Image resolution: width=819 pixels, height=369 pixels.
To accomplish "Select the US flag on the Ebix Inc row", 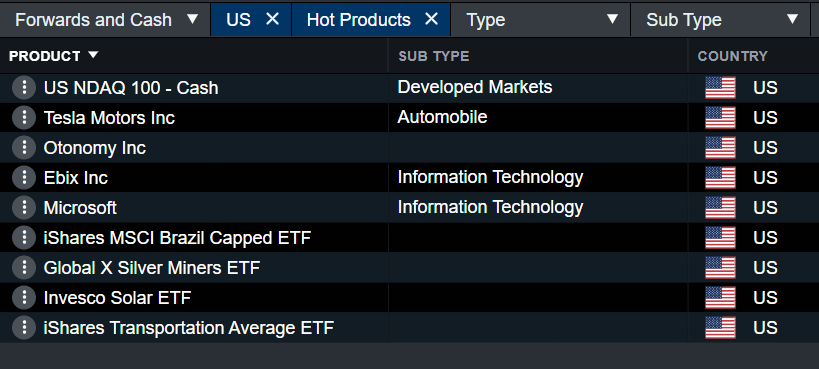I will coord(720,178).
